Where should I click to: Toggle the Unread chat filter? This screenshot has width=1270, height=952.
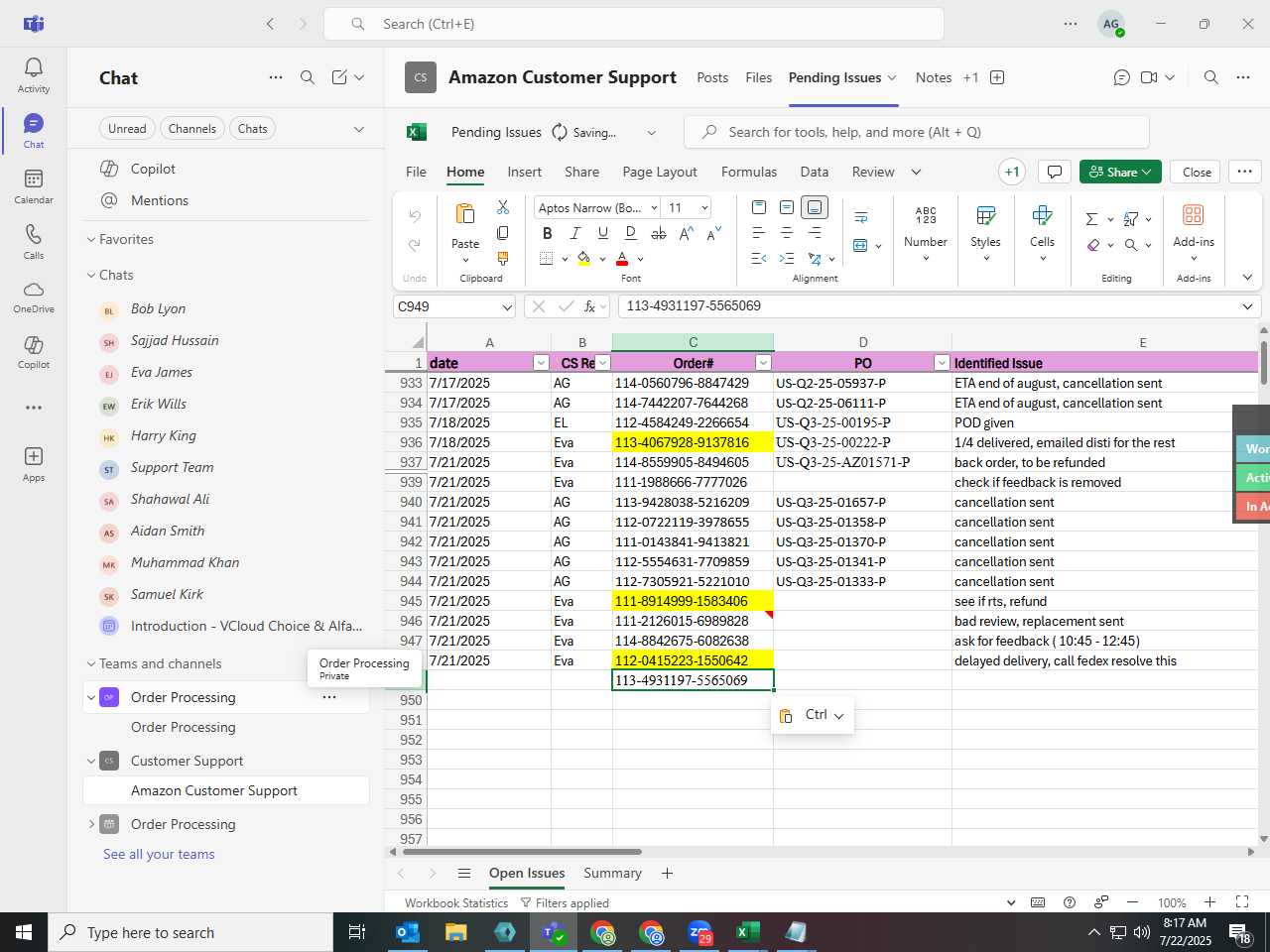coord(127,128)
